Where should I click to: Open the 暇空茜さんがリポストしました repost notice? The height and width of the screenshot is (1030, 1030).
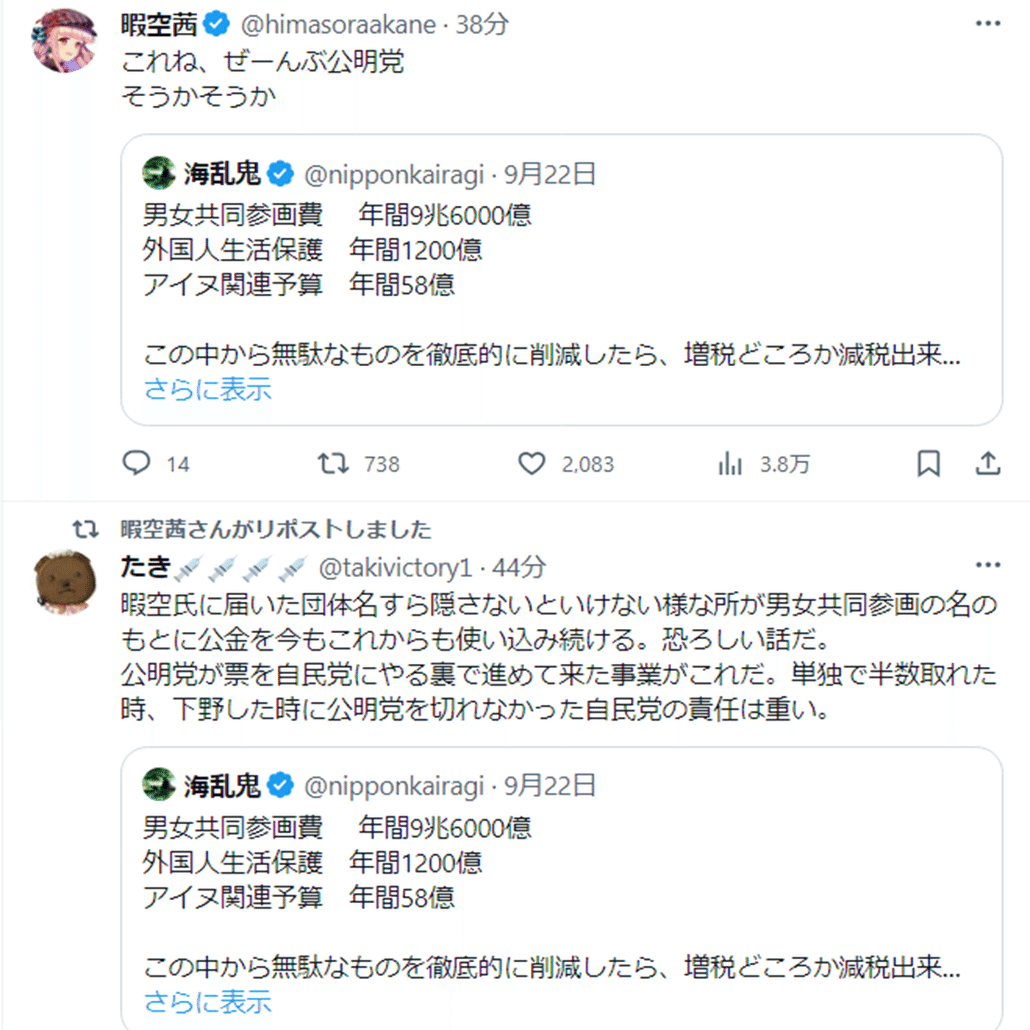(275, 528)
